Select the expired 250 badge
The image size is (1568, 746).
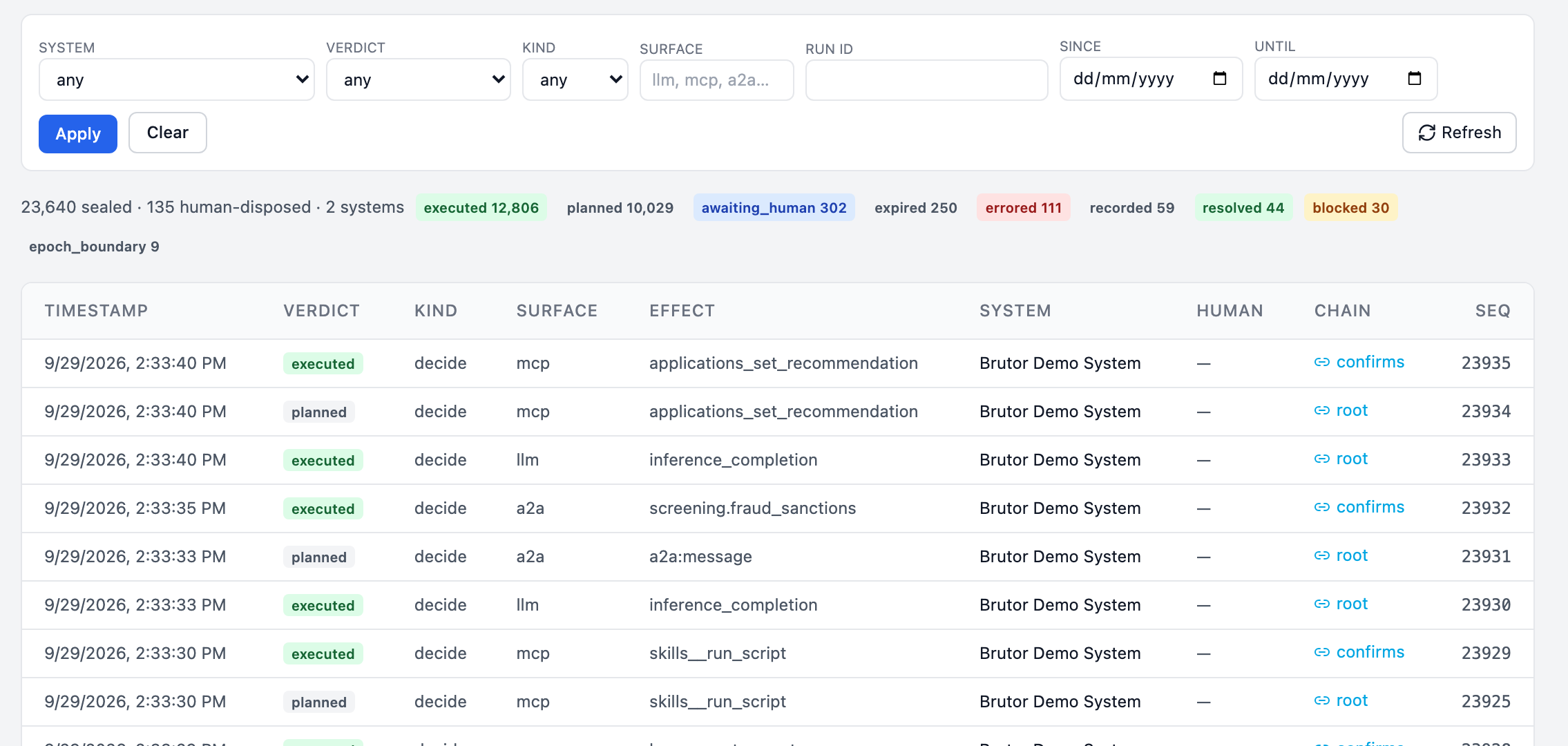click(x=916, y=208)
